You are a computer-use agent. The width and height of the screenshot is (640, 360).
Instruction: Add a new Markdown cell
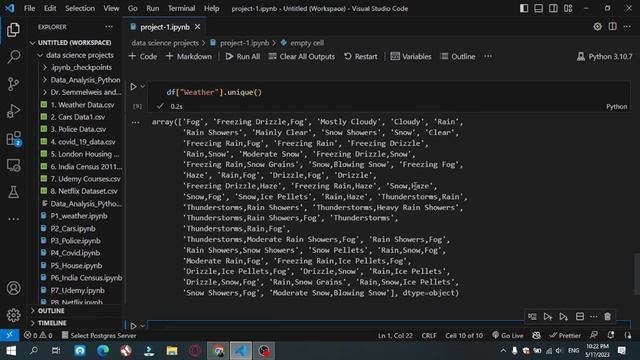189,56
